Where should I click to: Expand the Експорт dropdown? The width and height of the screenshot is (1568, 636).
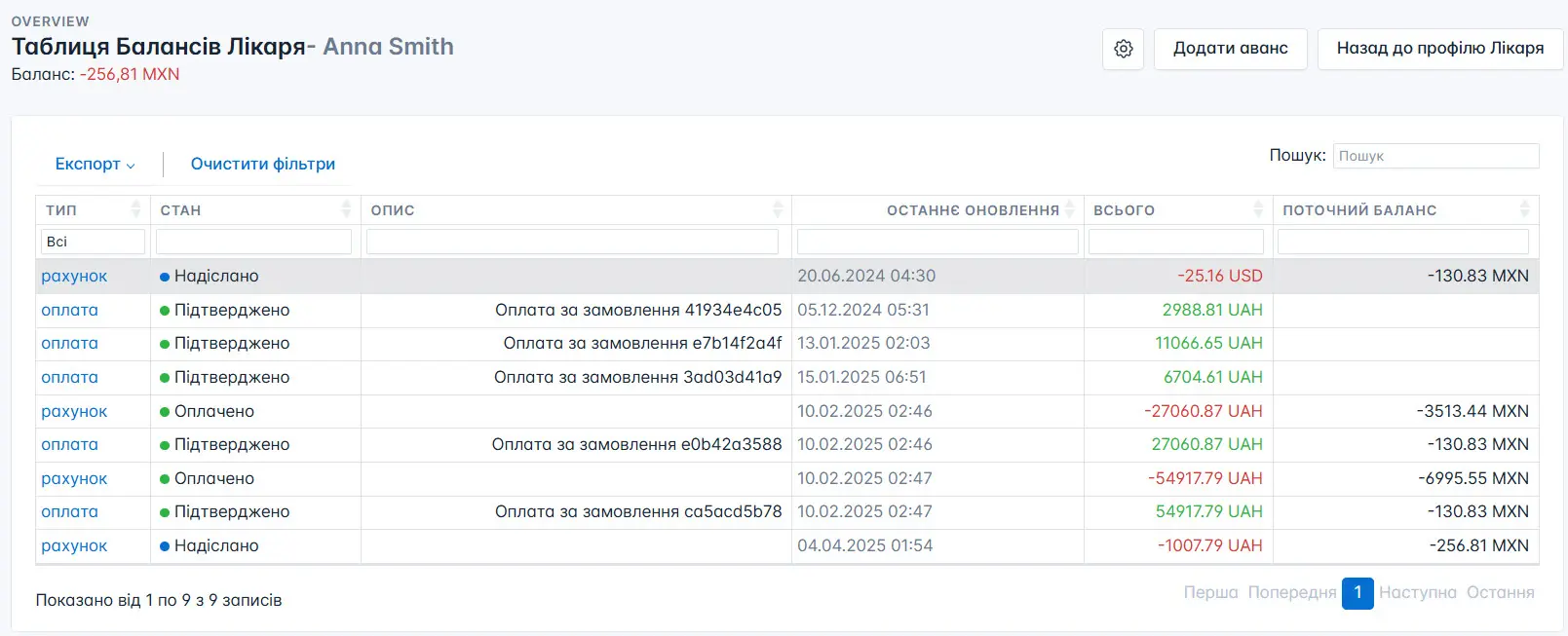pyautogui.click(x=95, y=165)
